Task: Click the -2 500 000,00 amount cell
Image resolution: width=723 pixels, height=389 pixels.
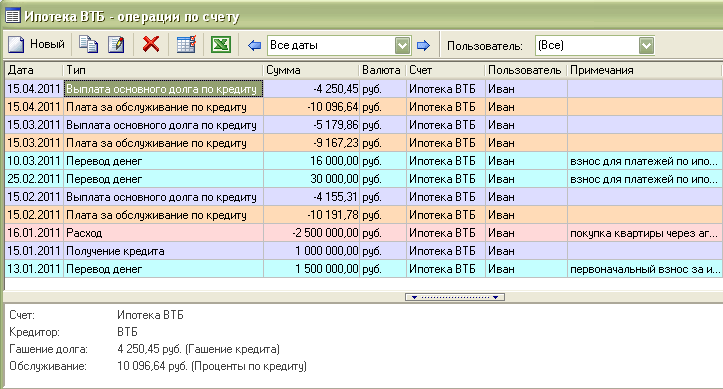Action: 312,233
